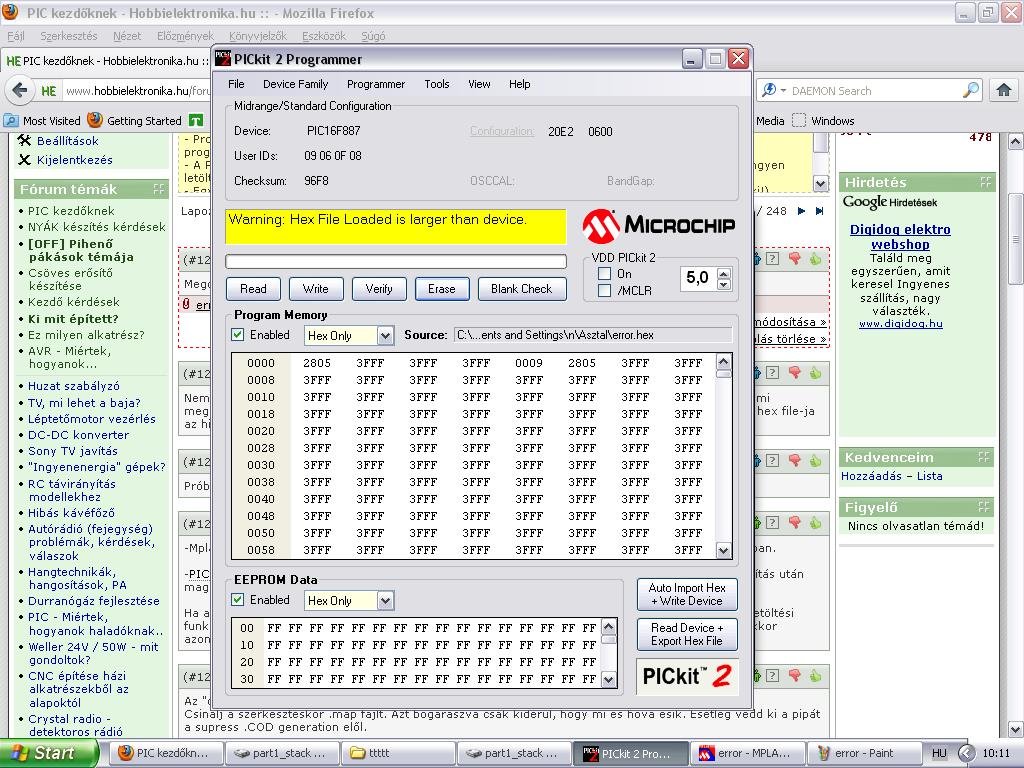
Task: Open the Device Family menu
Action: (295, 84)
